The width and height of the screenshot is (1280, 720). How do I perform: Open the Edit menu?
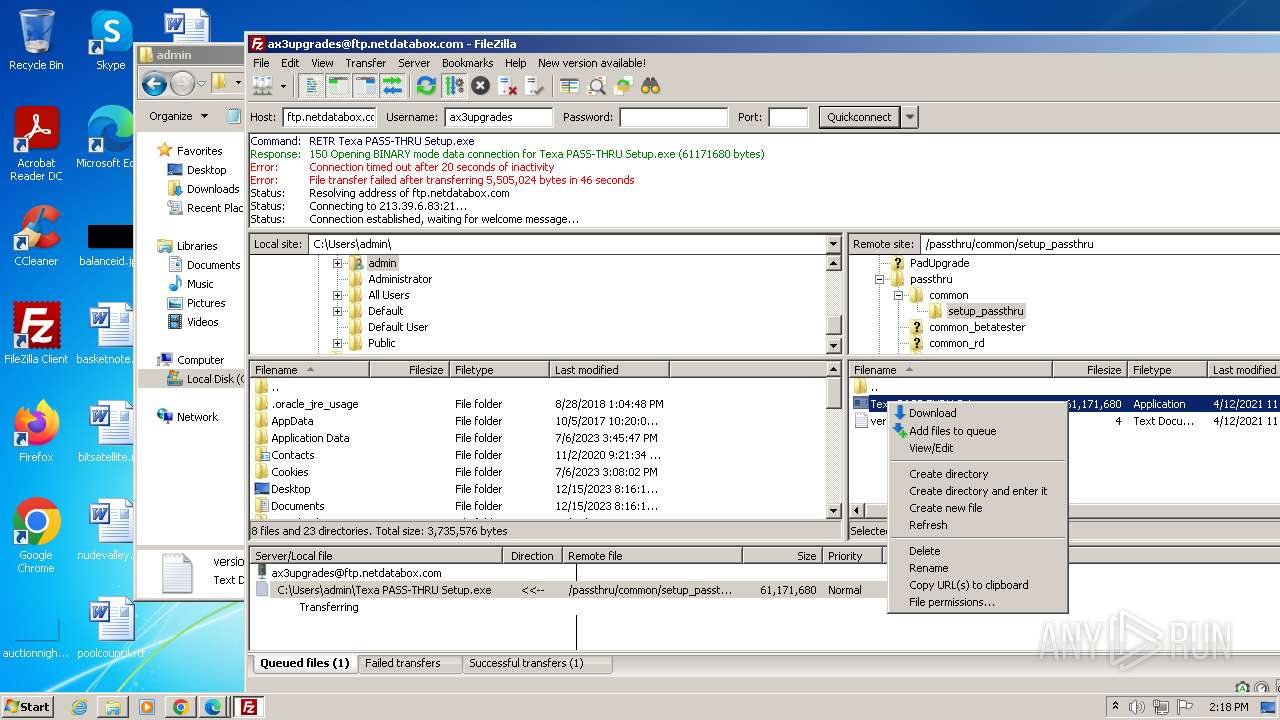pos(290,63)
